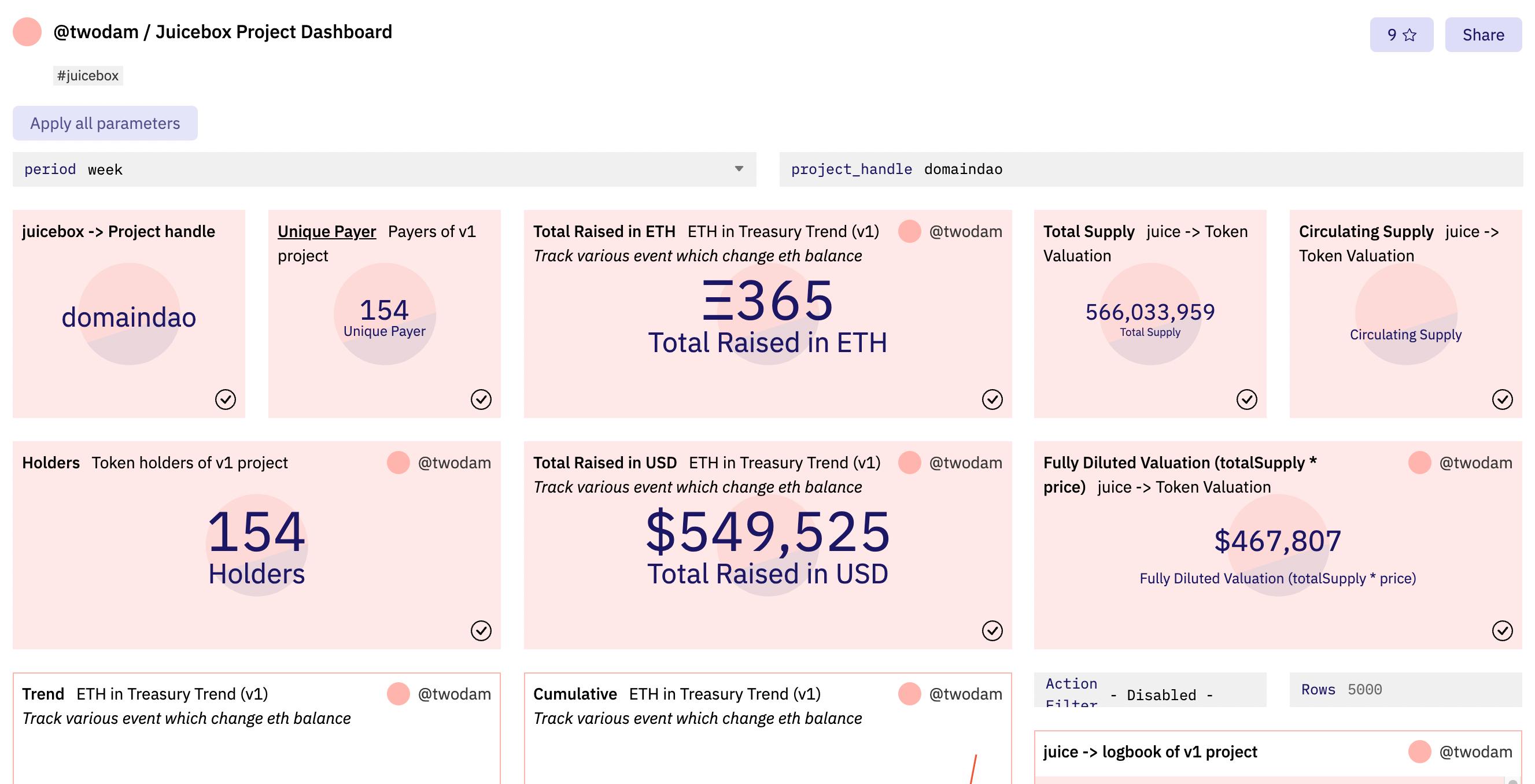This screenshot has height=784, width=1535.
Task: Open @twodam profile on the Holders card
Action: pos(454,463)
